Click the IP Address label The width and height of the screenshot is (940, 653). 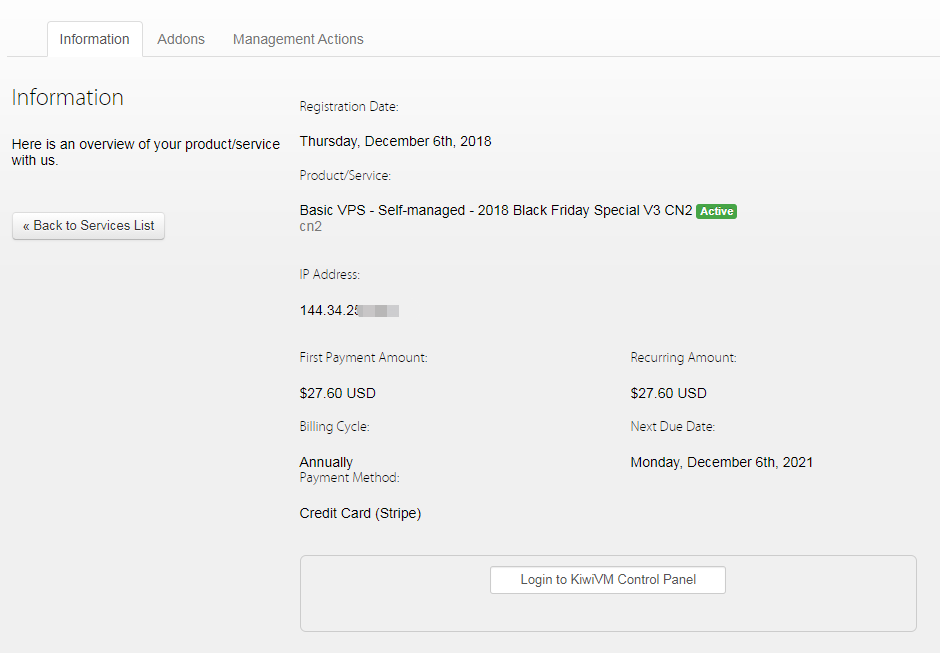click(x=330, y=274)
